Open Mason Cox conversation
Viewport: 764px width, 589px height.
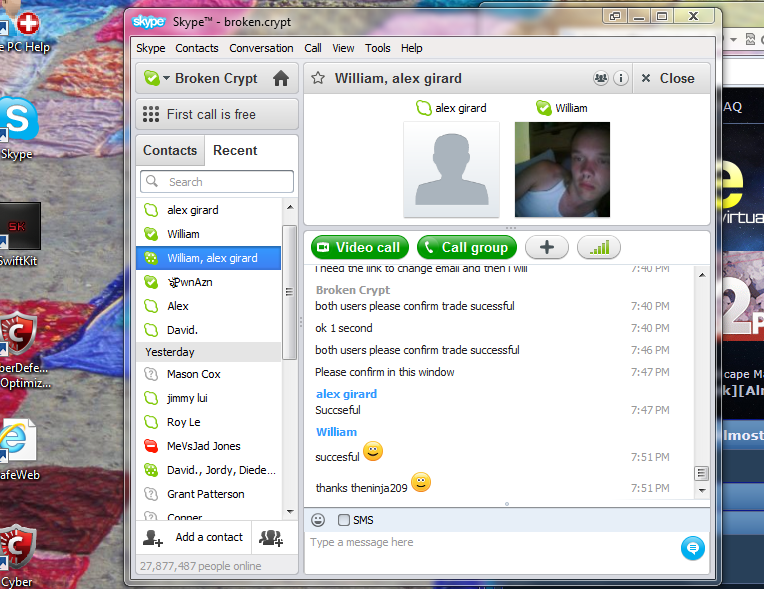coord(209,374)
